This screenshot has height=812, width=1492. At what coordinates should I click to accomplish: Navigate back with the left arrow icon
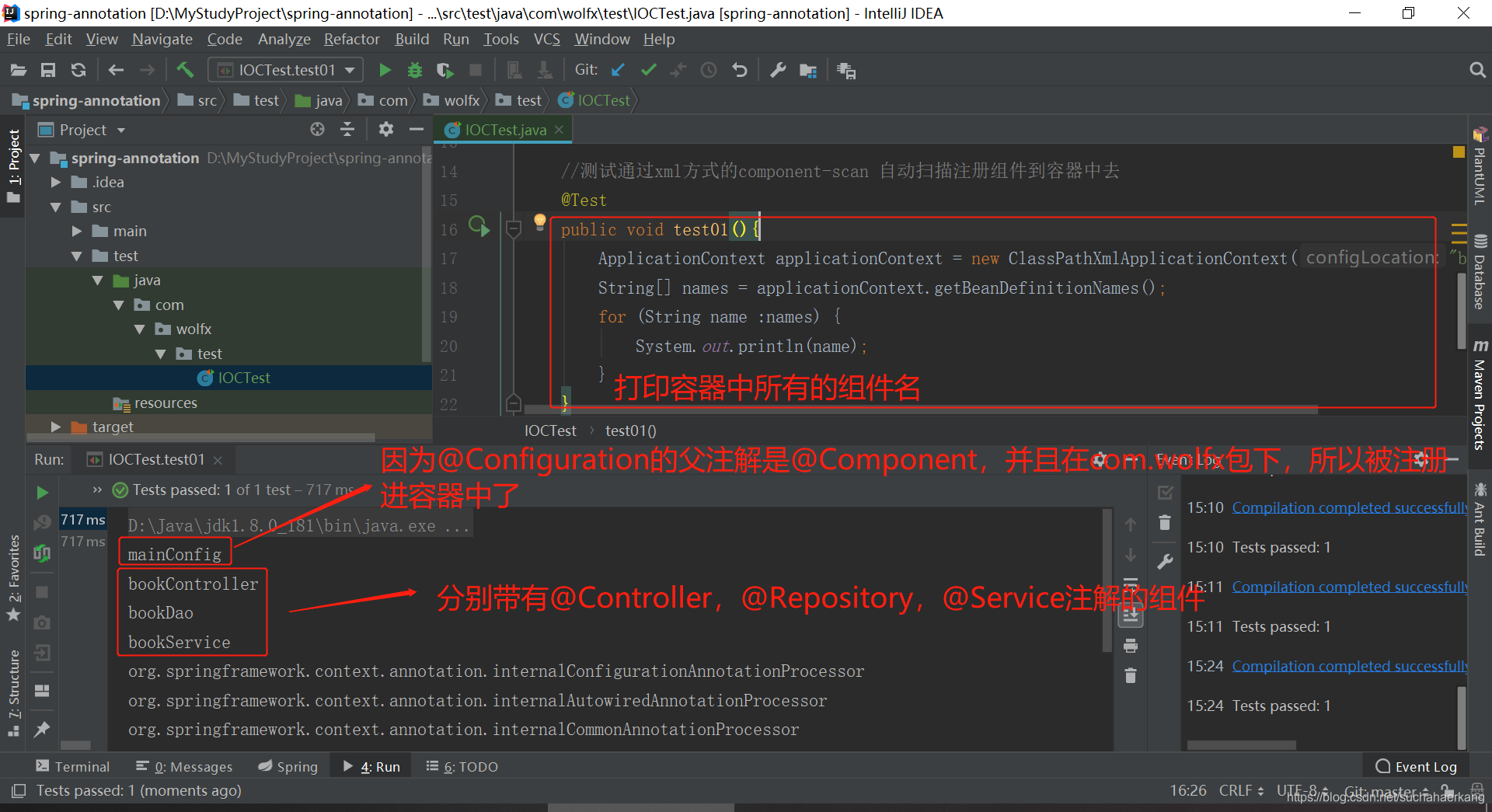[116, 71]
